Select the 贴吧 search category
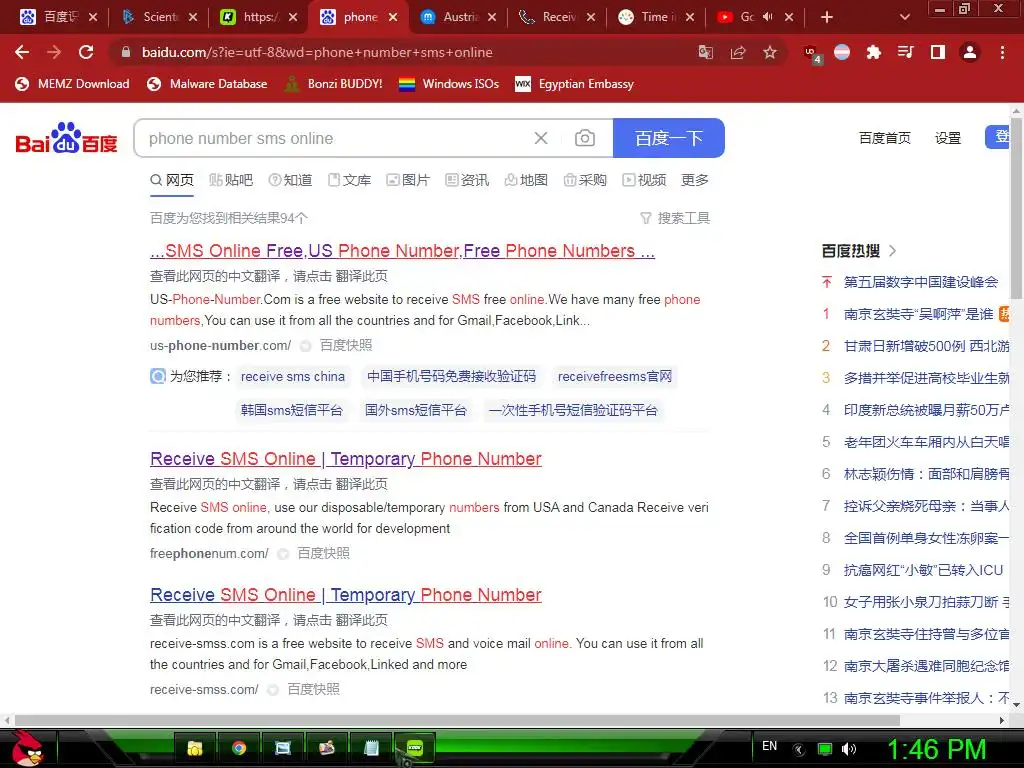The width and height of the screenshot is (1024, 768). tap(231, 180)
